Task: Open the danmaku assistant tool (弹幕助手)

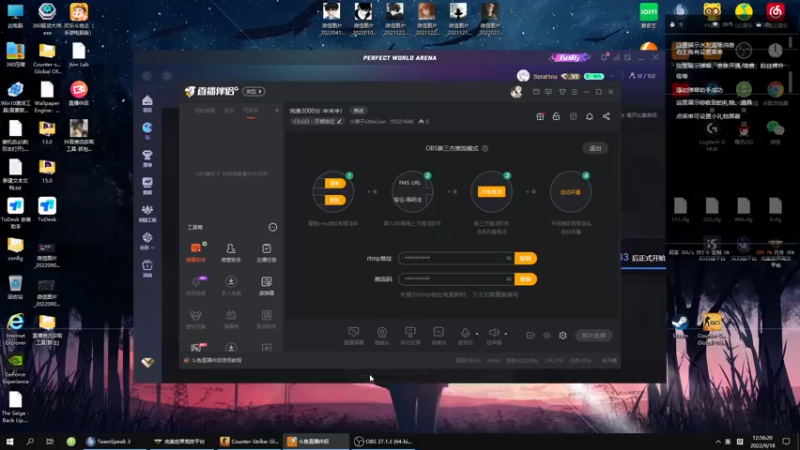Action: click(196, 253)
